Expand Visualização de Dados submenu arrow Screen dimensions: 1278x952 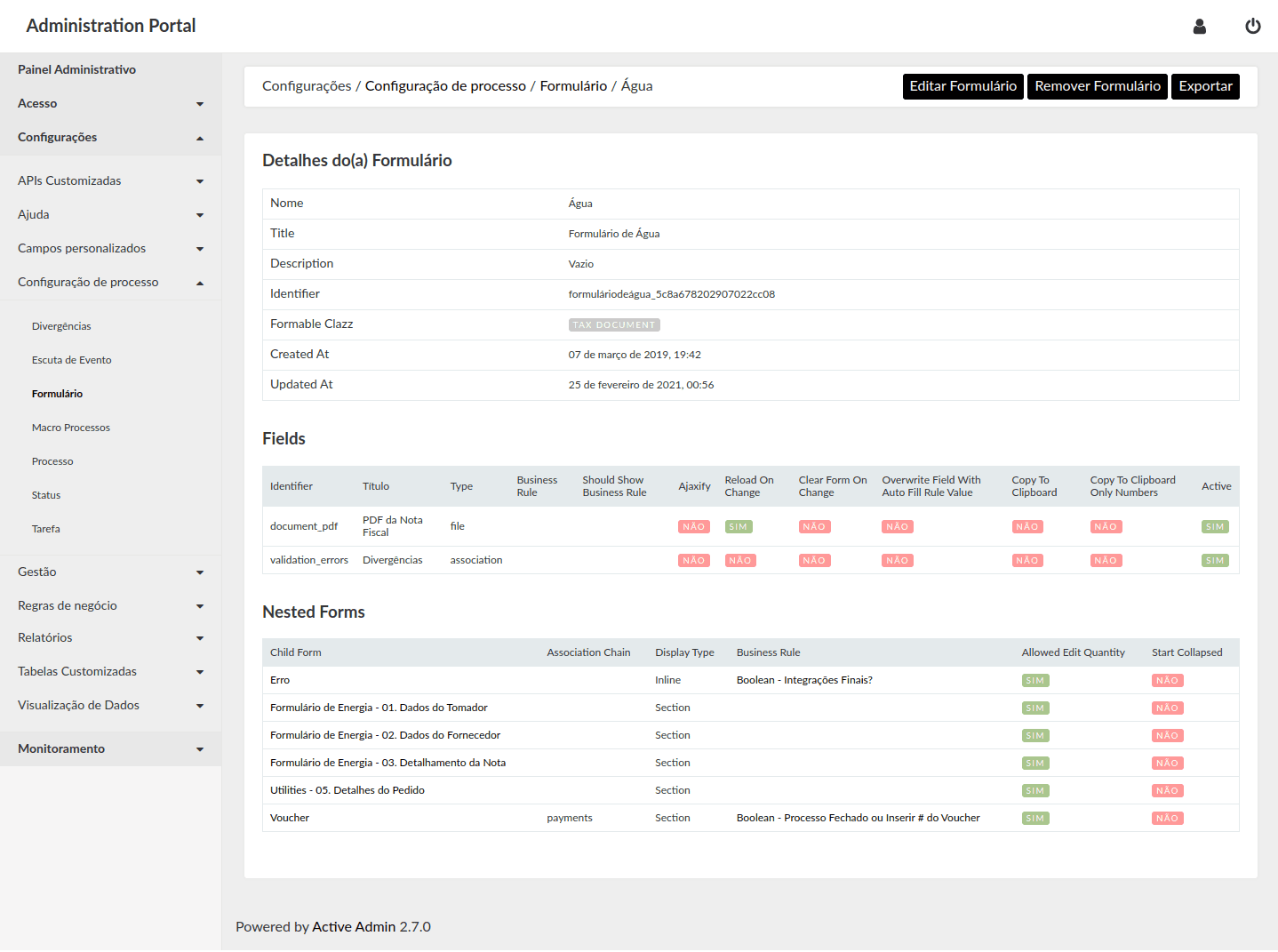click(x=200, y=706)
